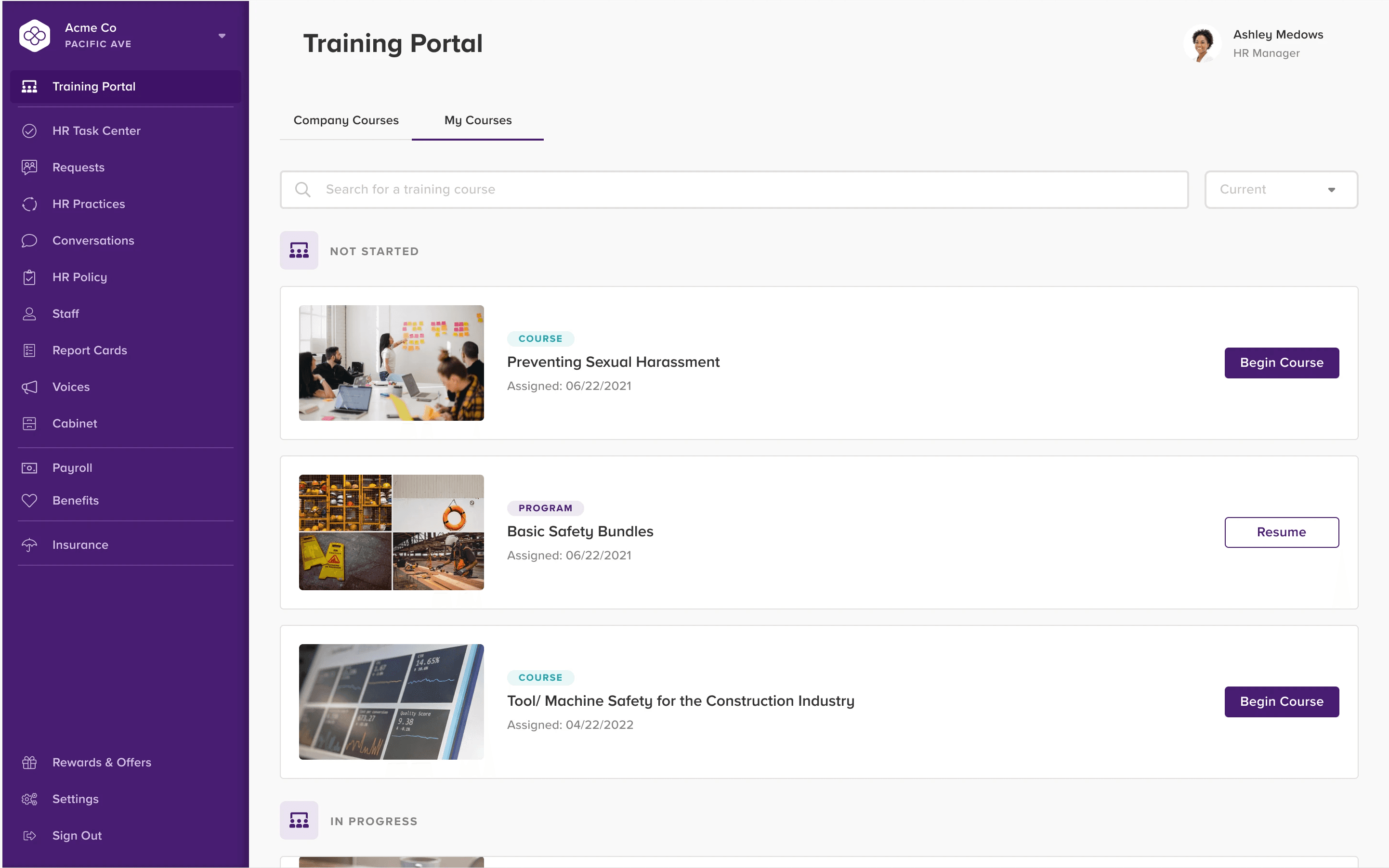The image size is (1389, 868).
Task: Open the Current filter dropdown
Action: point(1281,190)
